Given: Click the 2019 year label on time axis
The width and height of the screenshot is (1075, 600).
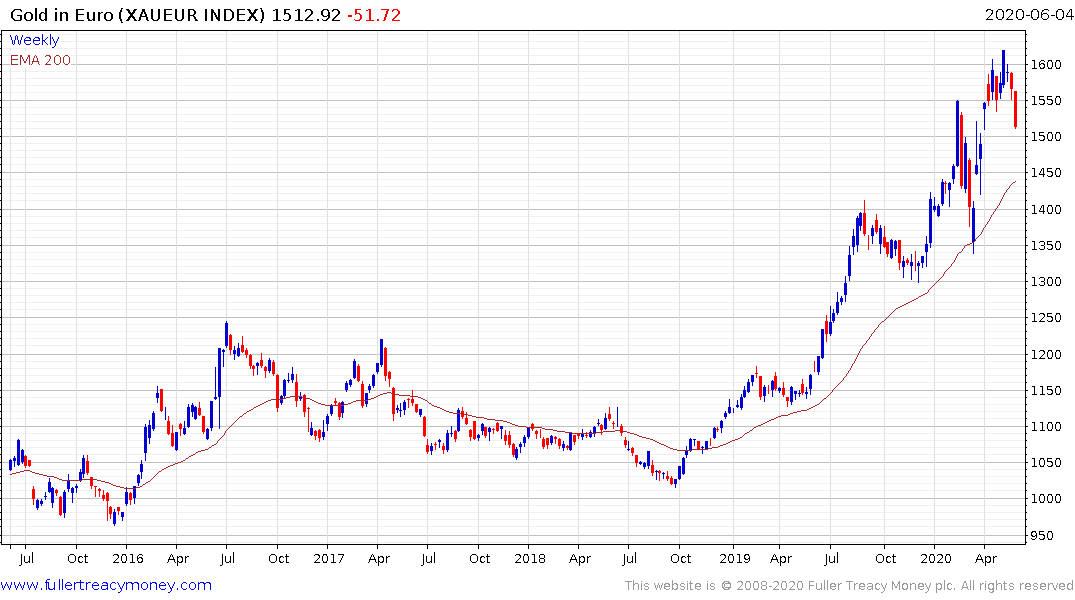Looking at the screenshot, I should coord(735,558).
